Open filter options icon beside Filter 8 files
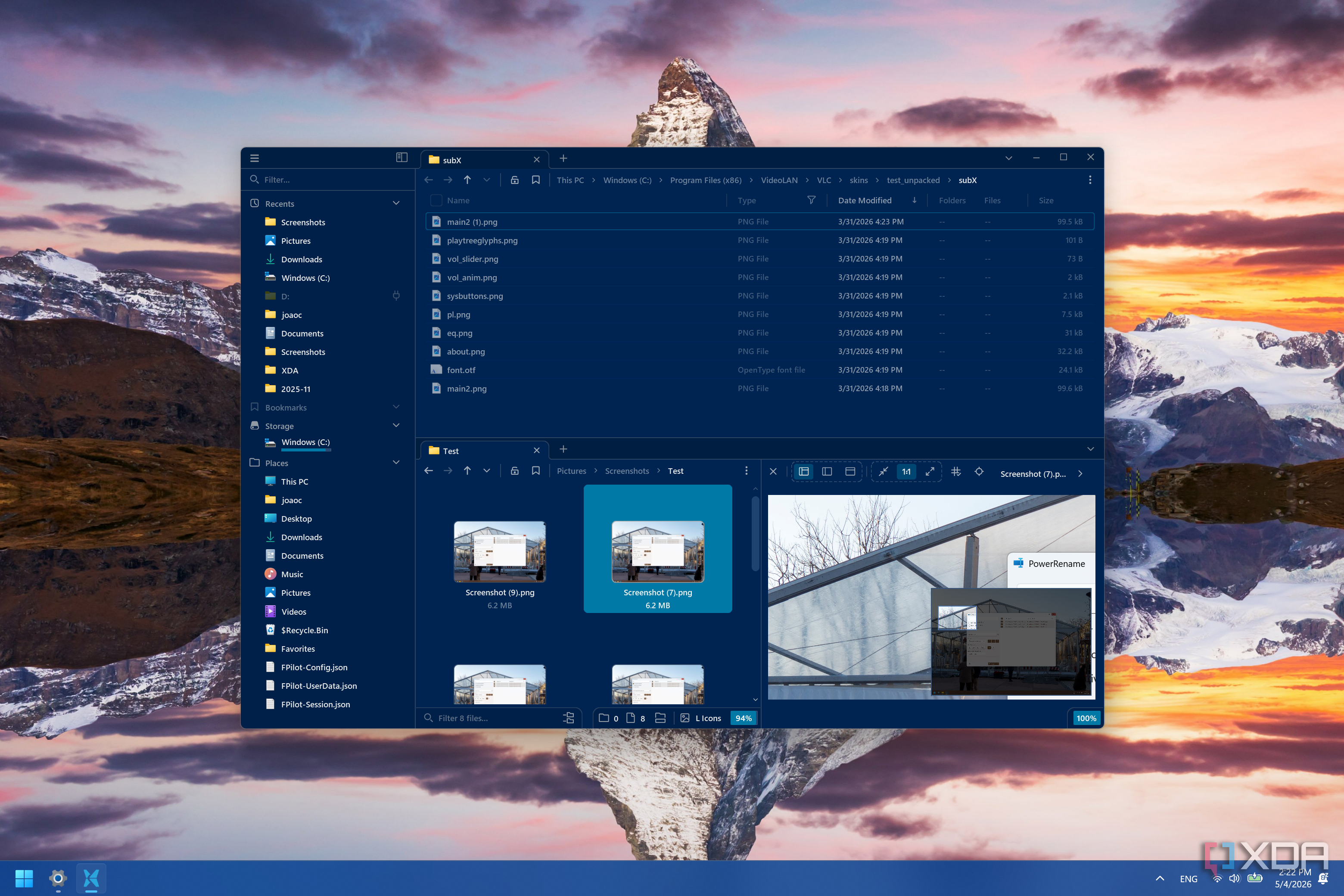This screenshot has width=1344, height=896. (x=569, y=718)
